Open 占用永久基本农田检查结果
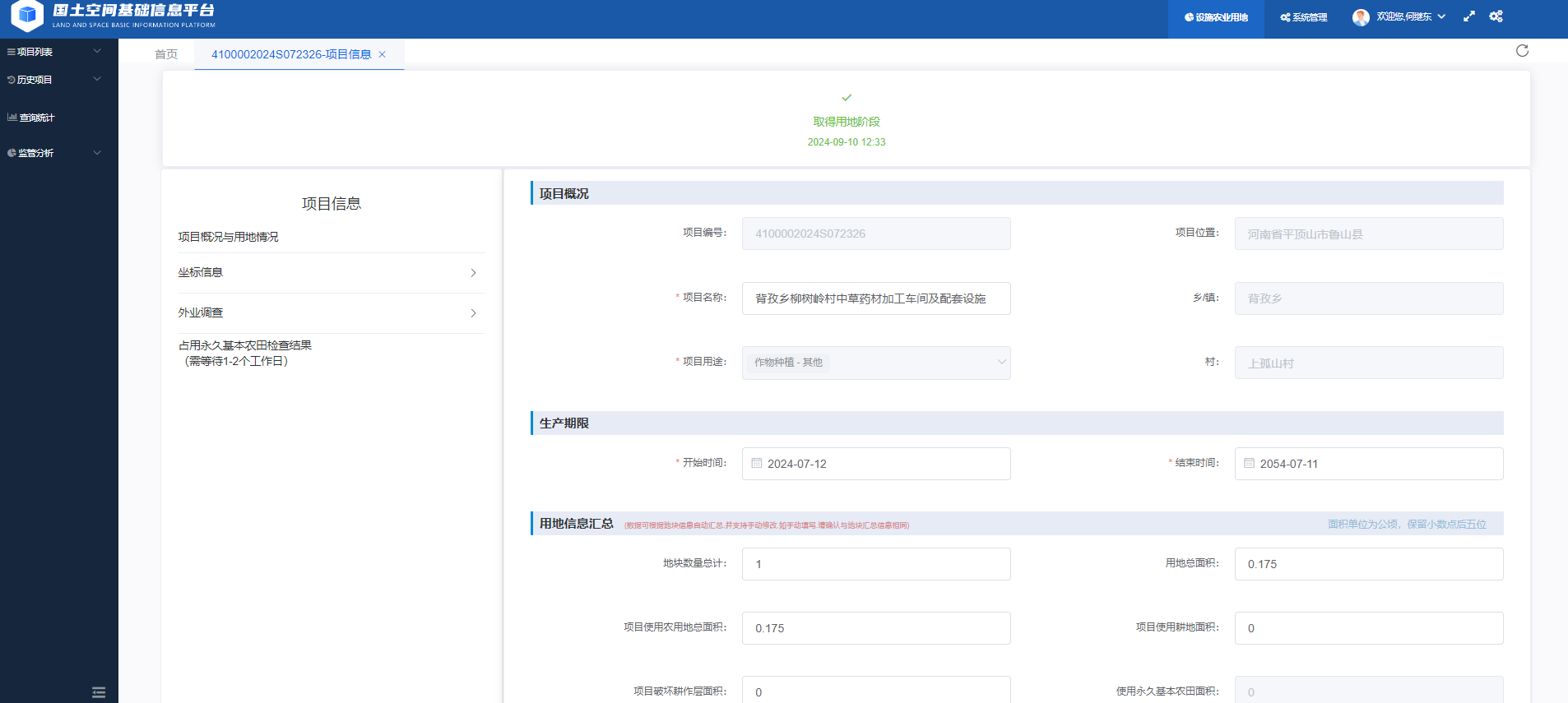The image size is (1568, 703). point(245,354)
